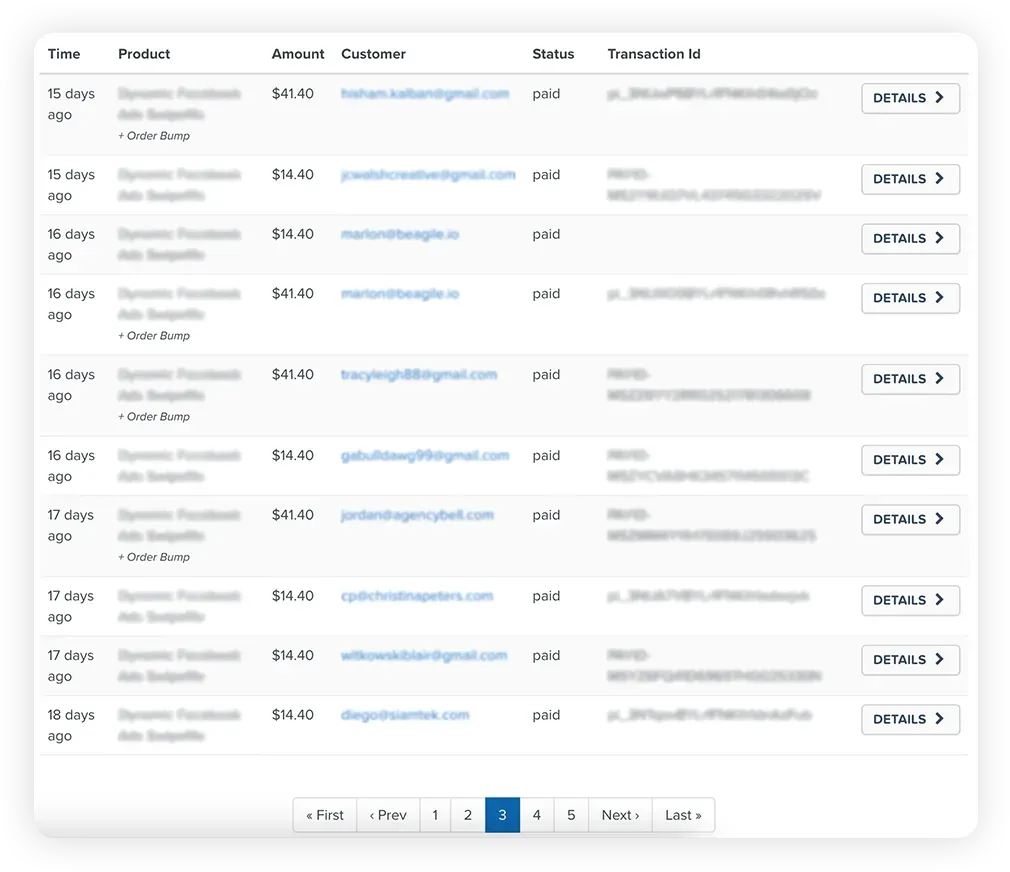The image size is (1010, 872).
Task: Click the Transaction Id column header
Action: click(x=654, y=54)
